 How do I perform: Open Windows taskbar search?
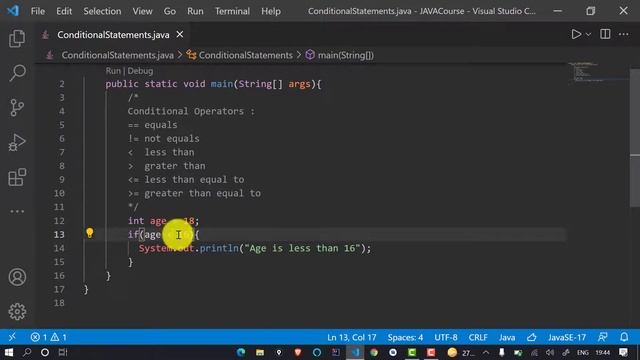tap(27, 352)
